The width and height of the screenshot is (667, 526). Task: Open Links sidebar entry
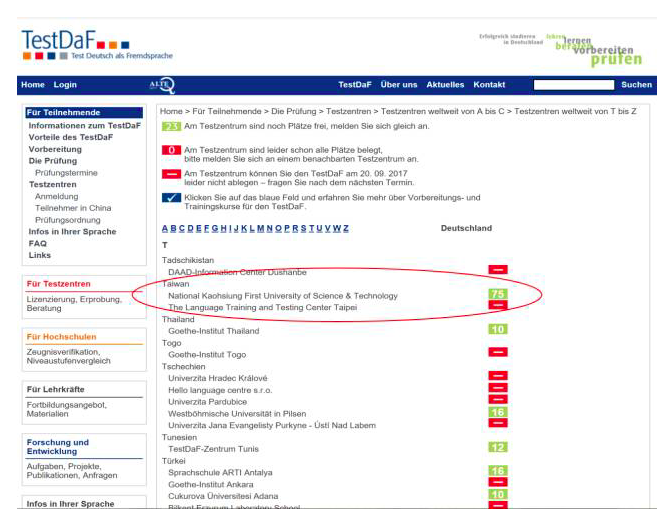pos(40,255)
